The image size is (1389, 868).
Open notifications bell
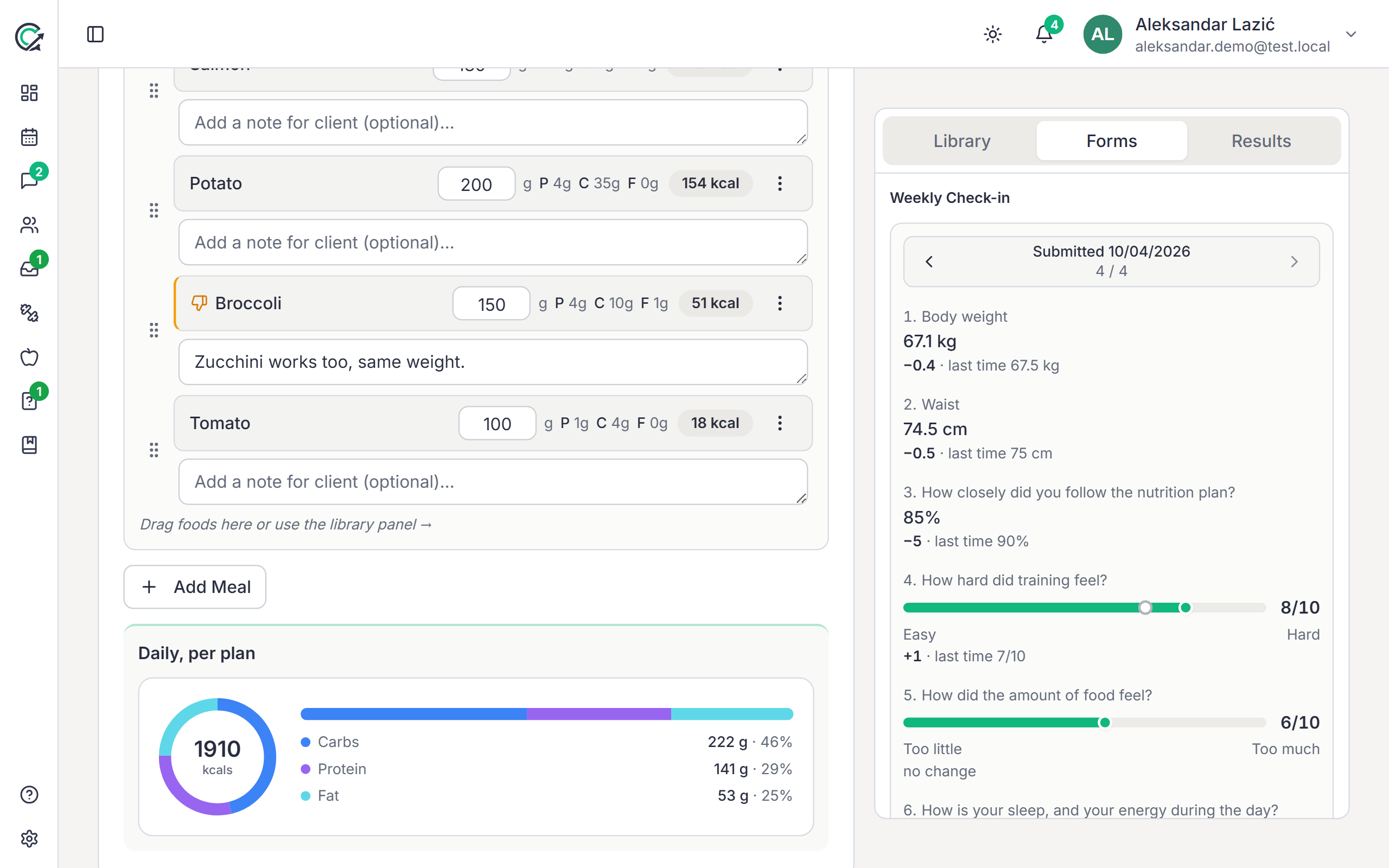tap(1044, 34)
